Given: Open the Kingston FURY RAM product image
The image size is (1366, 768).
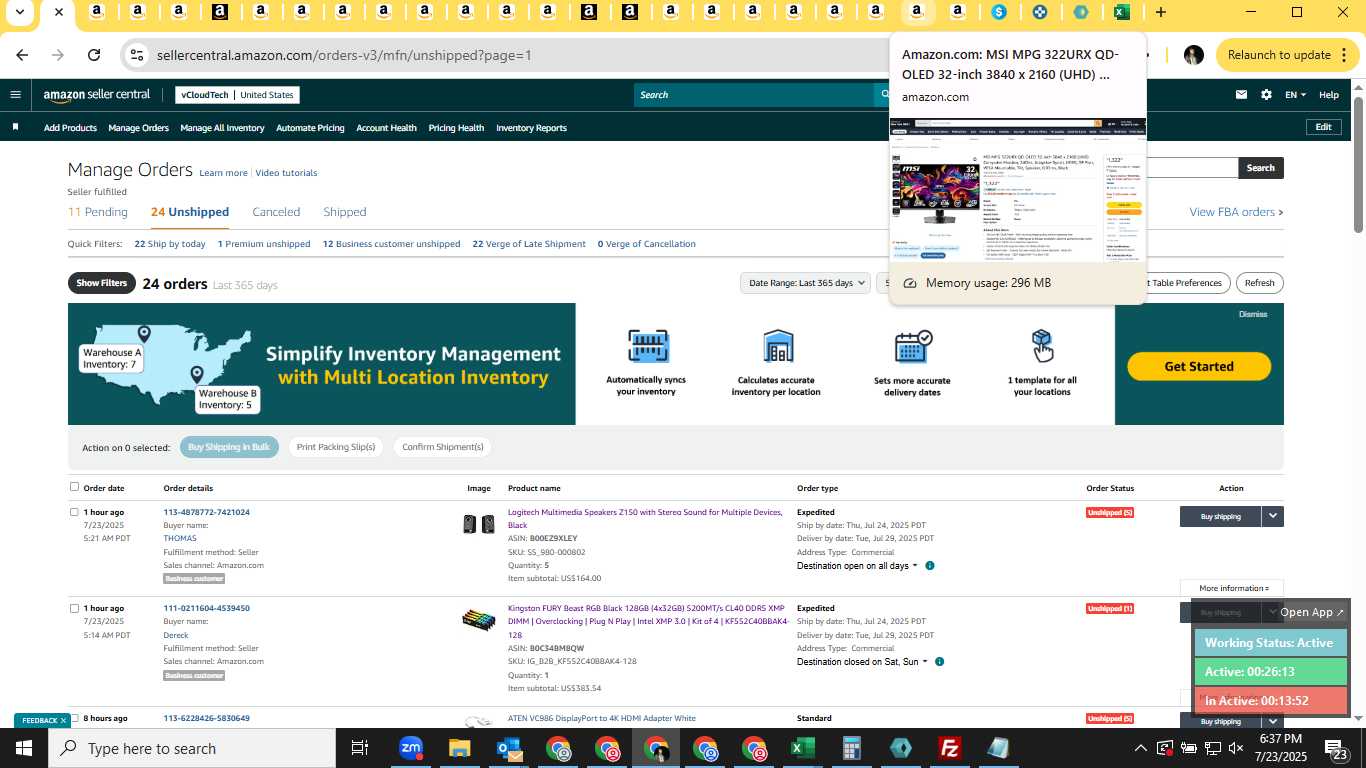Looking at the screenshot, I should pos(479,620).
